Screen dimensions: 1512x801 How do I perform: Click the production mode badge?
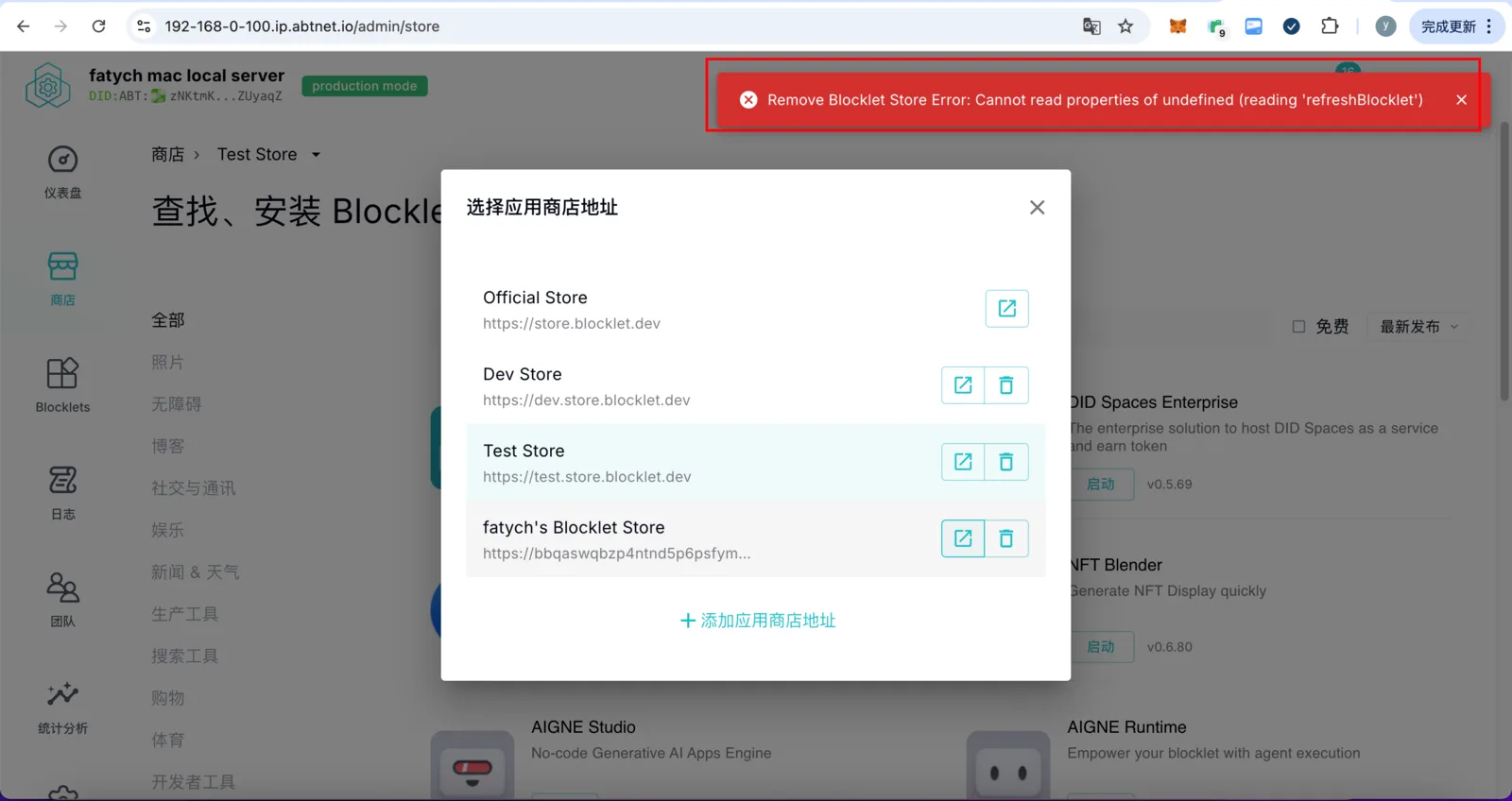tap(365, 86)
